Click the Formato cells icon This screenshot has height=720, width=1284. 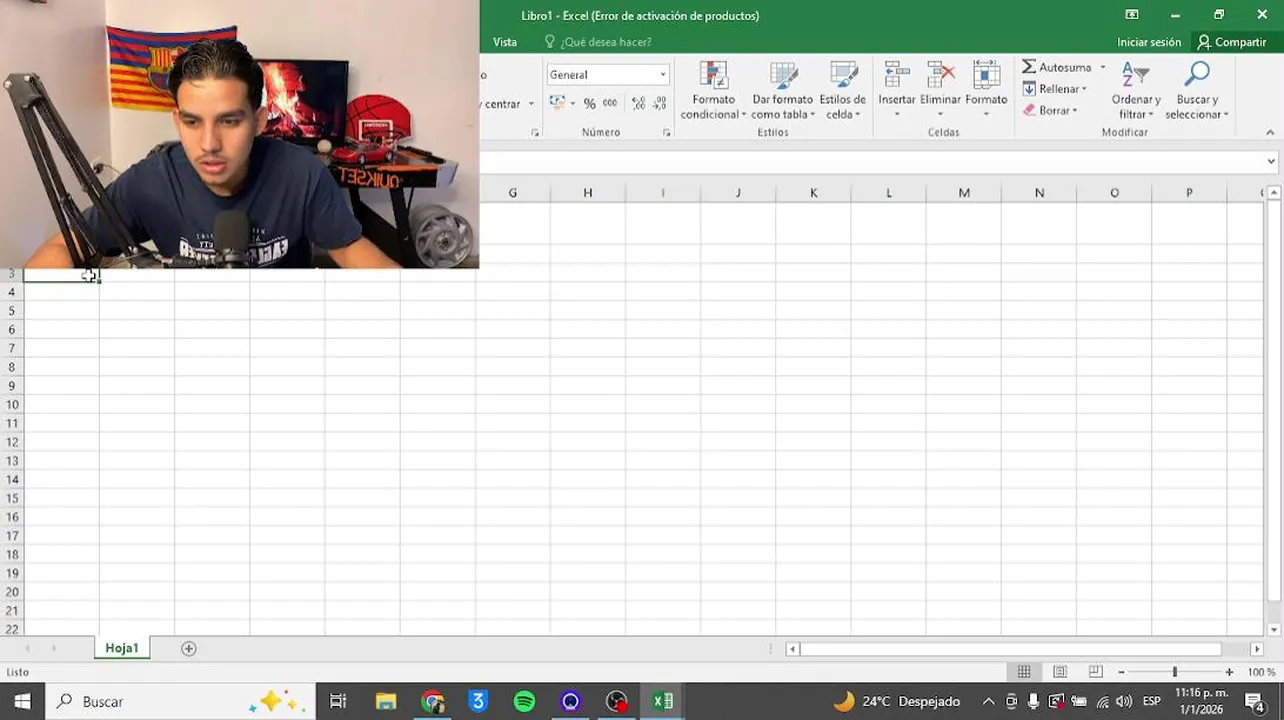(x=986, y=75)
